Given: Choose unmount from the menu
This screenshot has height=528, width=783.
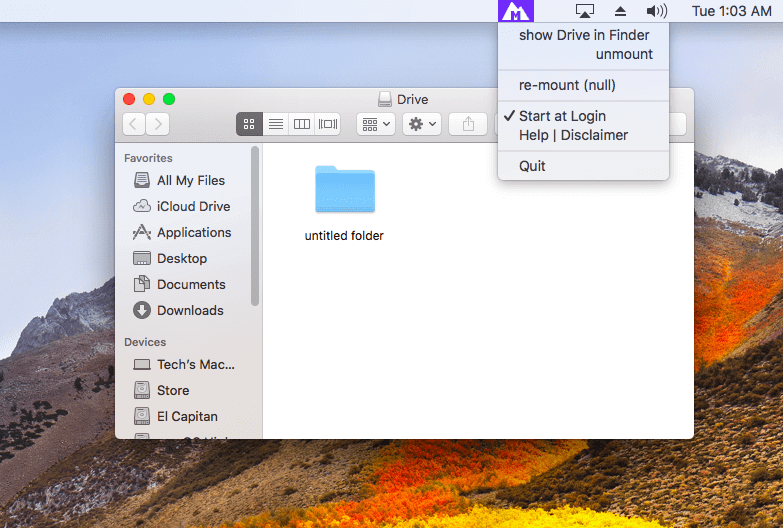Looking at the screenshot, I should (x=624, y=54).
